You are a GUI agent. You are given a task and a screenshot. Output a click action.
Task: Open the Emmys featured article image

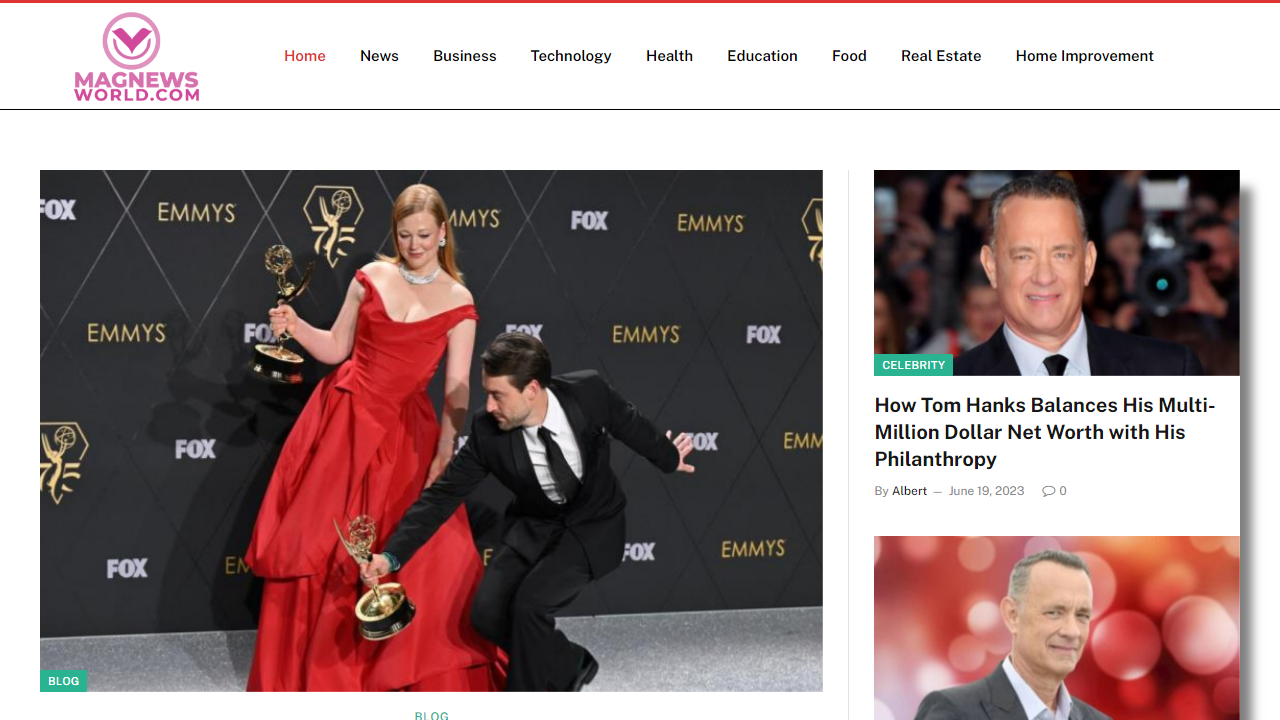pos(431,430)
